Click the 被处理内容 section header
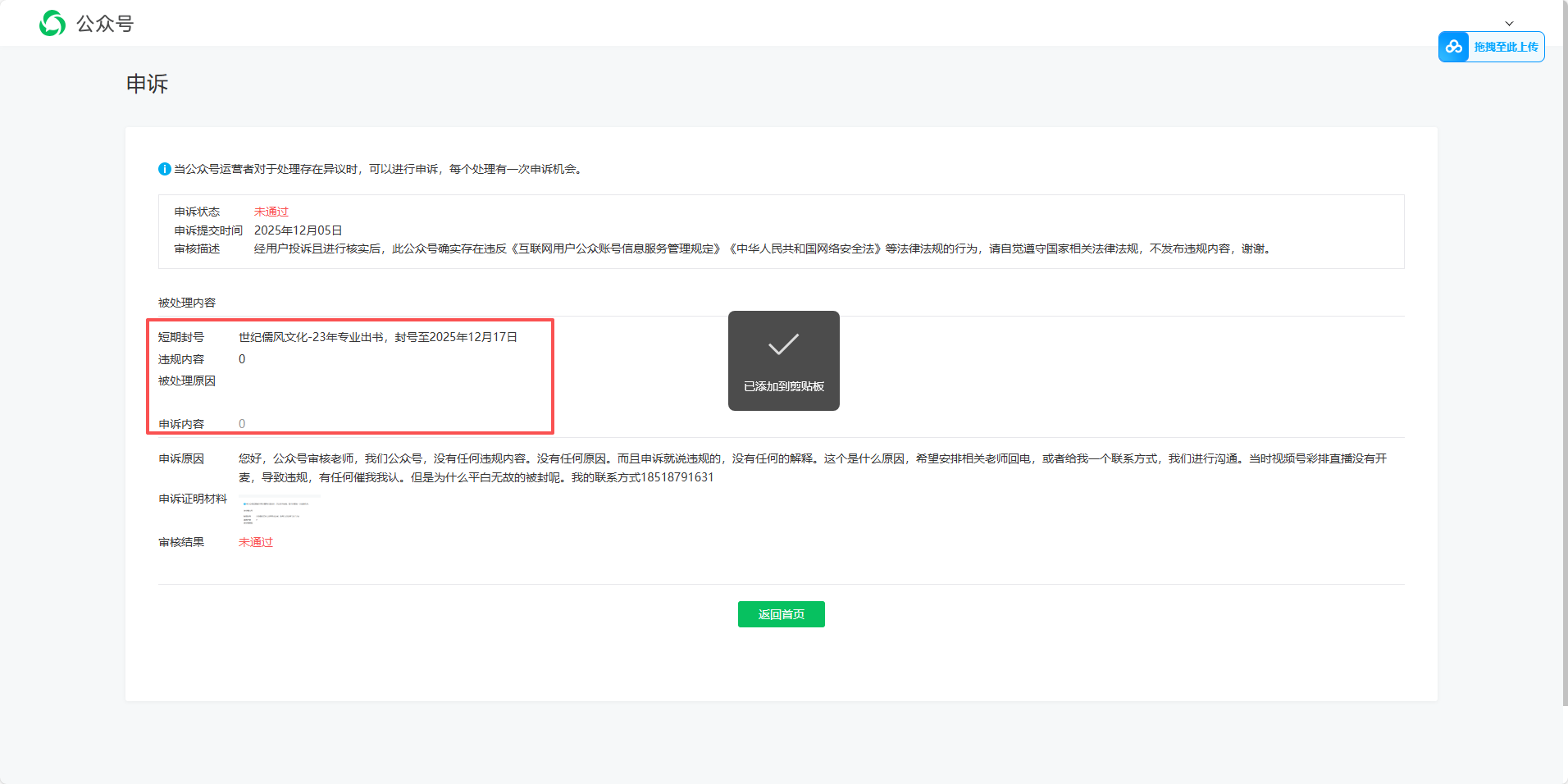The height and width of the screenshot is (784, 1568). (187, 302)
